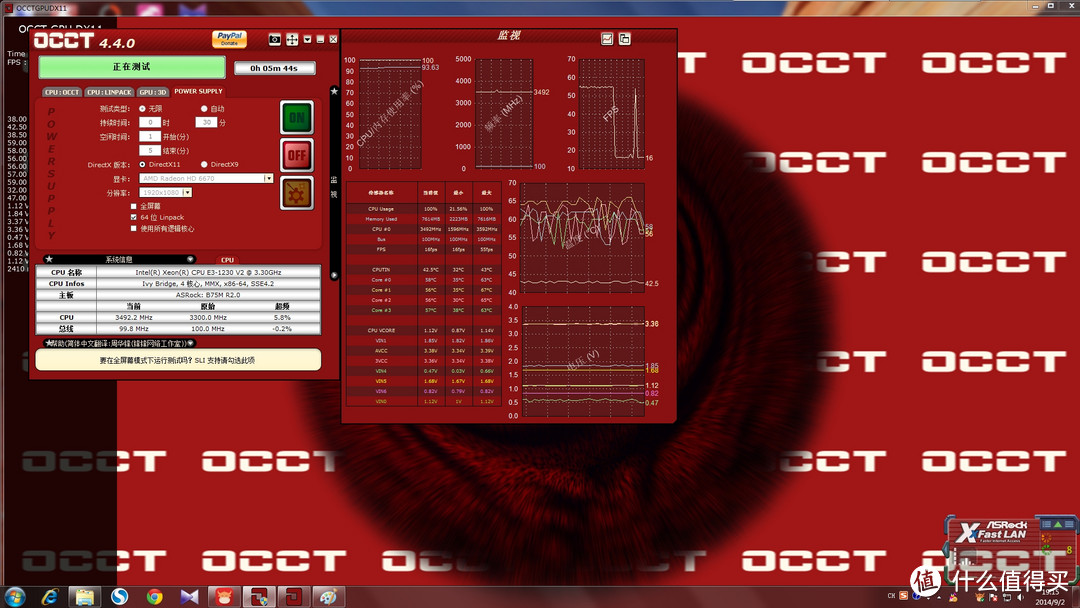The width and height of the screenshot is (1080, 608).
Task: Click the voltage graph
Action: 583,361
